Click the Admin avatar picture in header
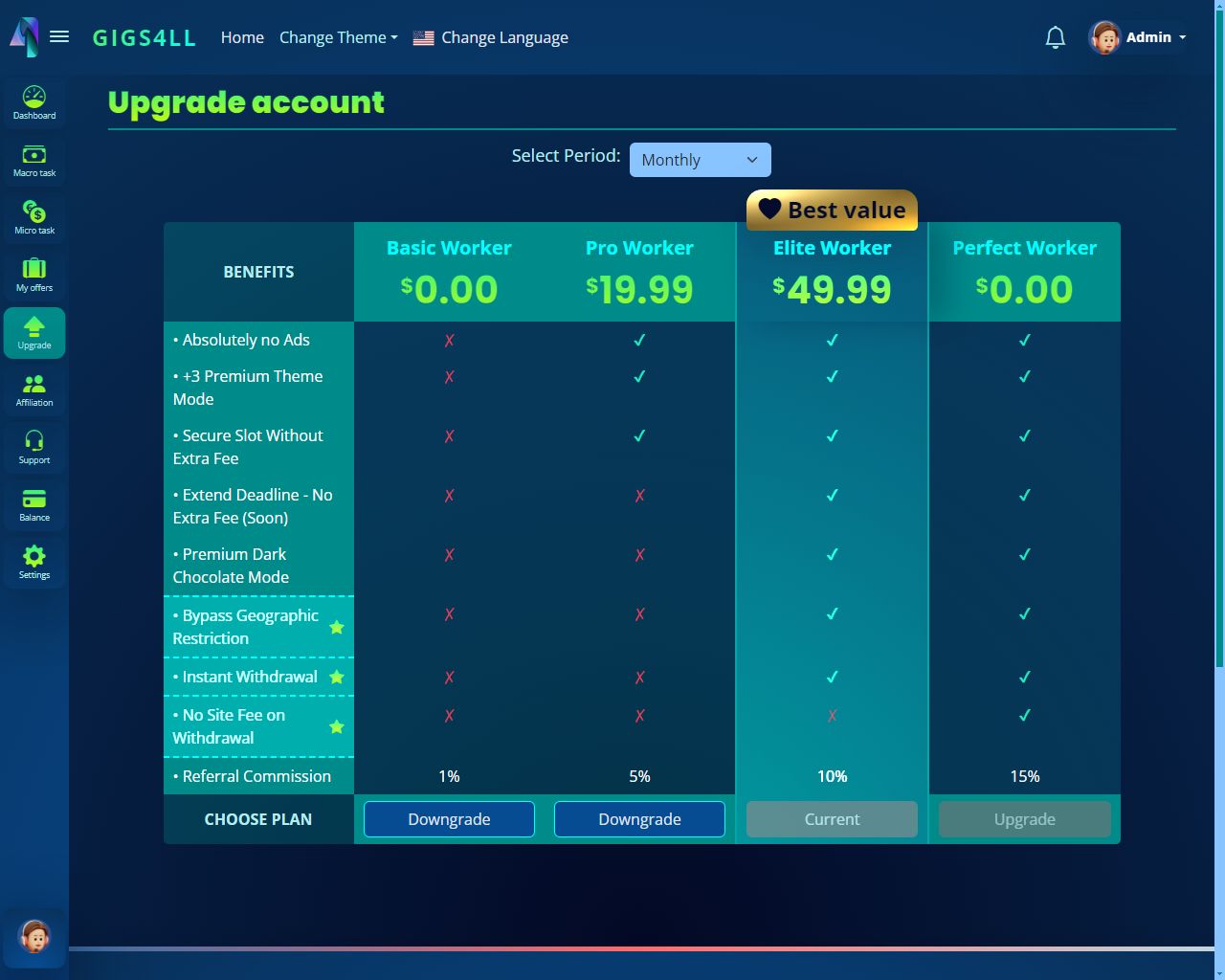The image size is (1225, 980). 1104,37
